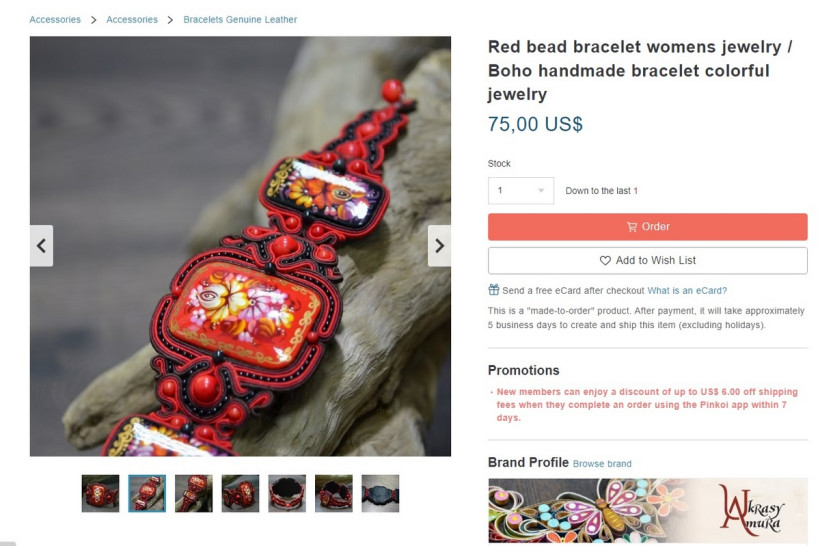The image size is (820, 546).
Task: Click the gift eCard icon
Action: 494,290
